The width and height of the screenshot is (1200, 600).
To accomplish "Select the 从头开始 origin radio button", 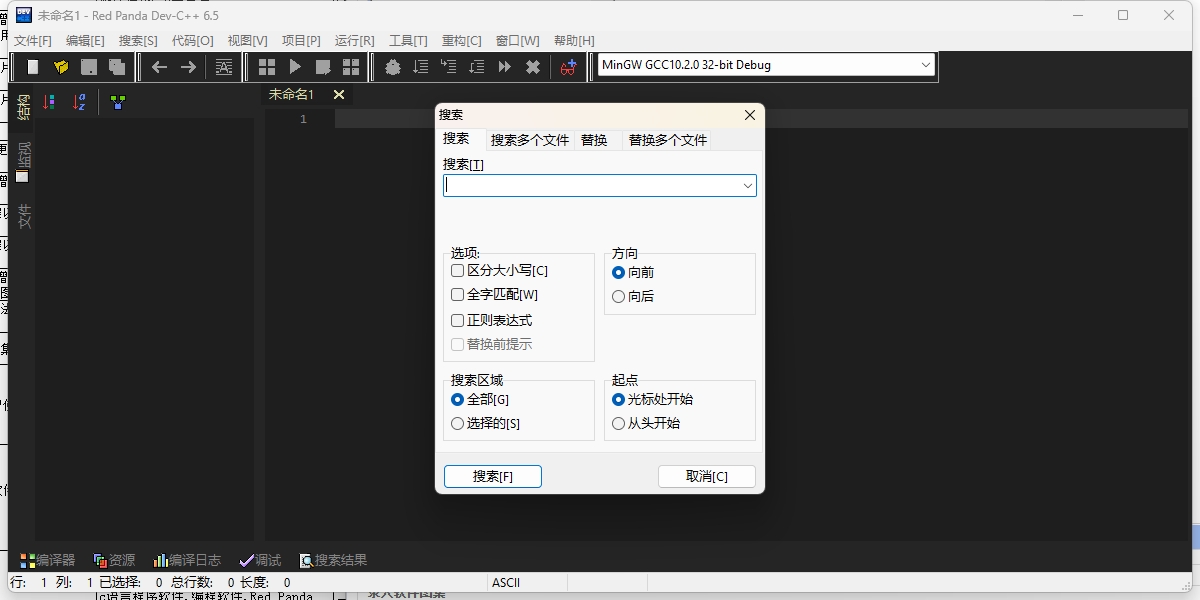I will (x=618, y=423).
